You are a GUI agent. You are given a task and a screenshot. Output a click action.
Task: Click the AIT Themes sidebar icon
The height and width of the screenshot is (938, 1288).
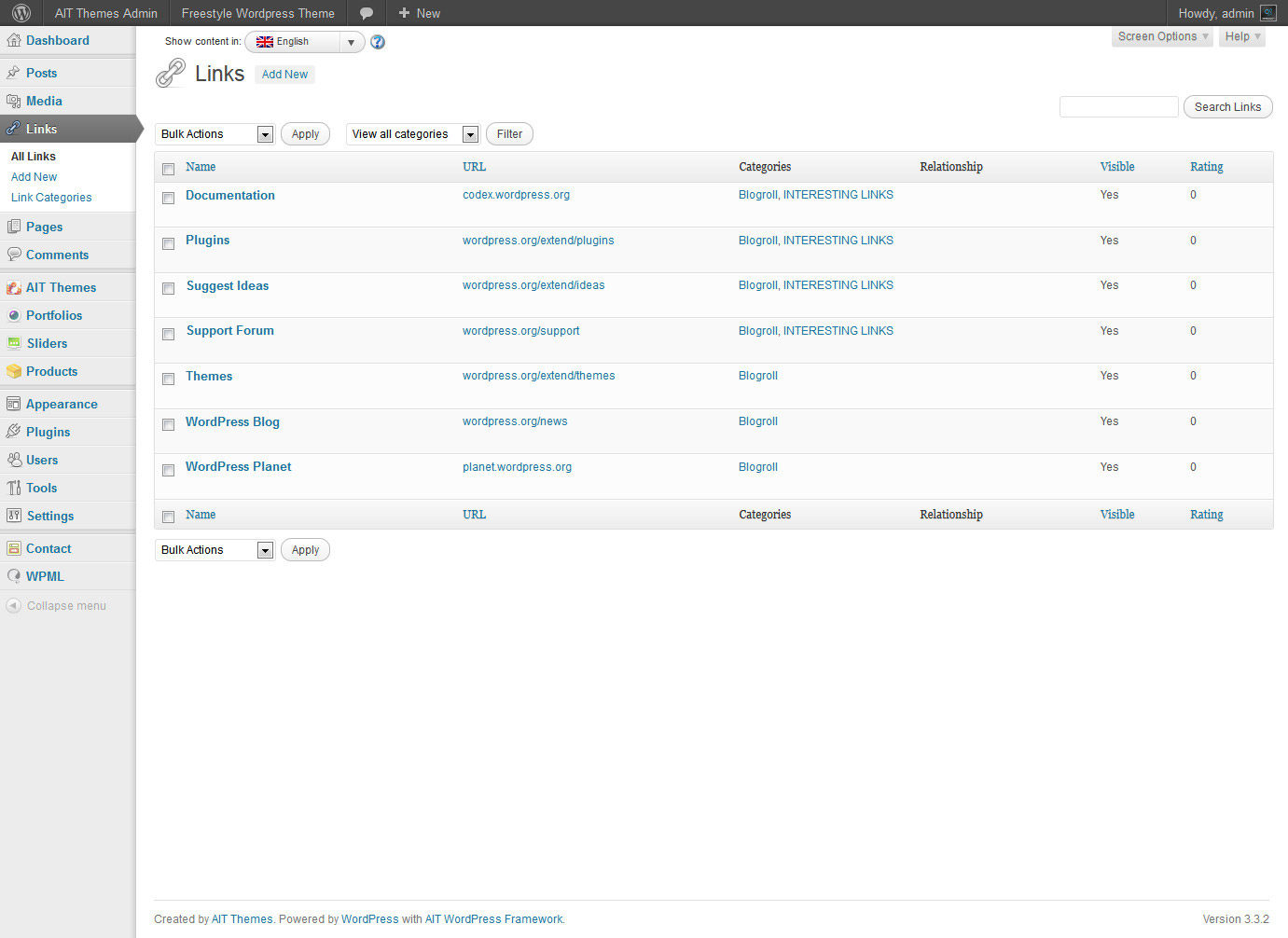click(14, 287)
